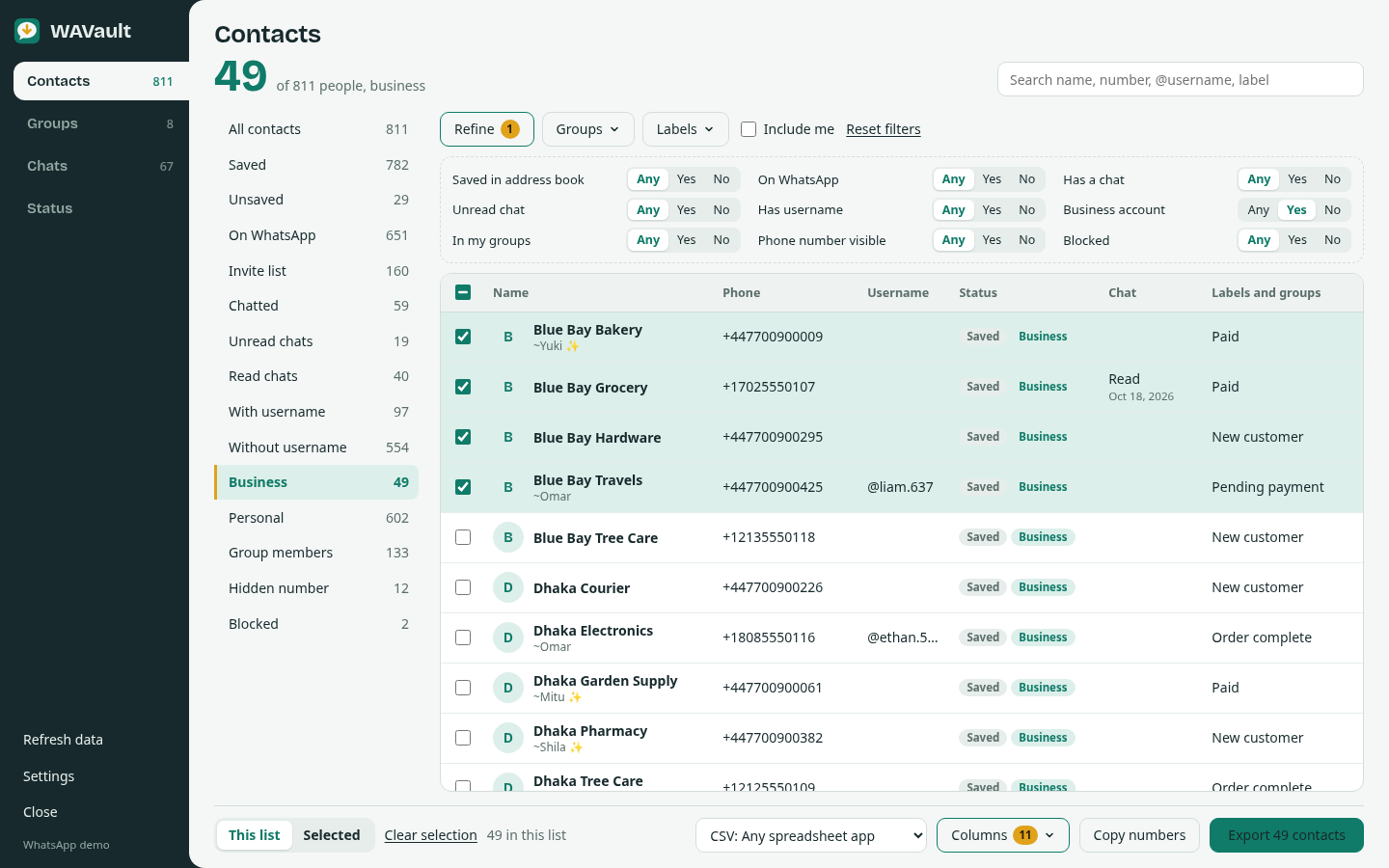Image resolution: width=1389 pixels, height=868 pixels.
Task: Click the Blue Bay Tree Care avatar
Action: coord(508,537)
